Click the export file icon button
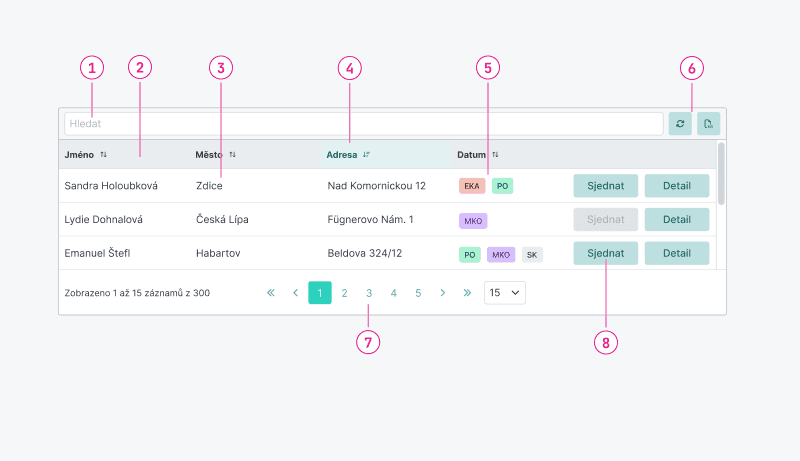 pyautogui.click(x=708, y=124)
